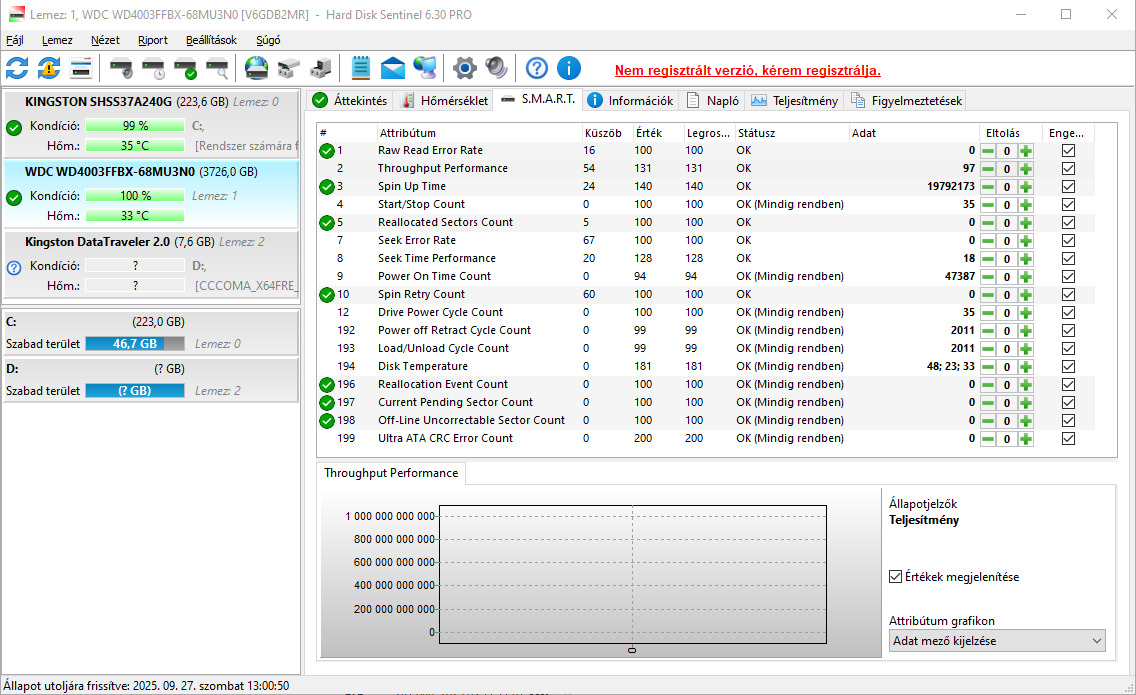Image resolution: width=1136 pixels, height=695 pixels.
Task: Click the disk with clock icon
Action: (x=154, y=69)
